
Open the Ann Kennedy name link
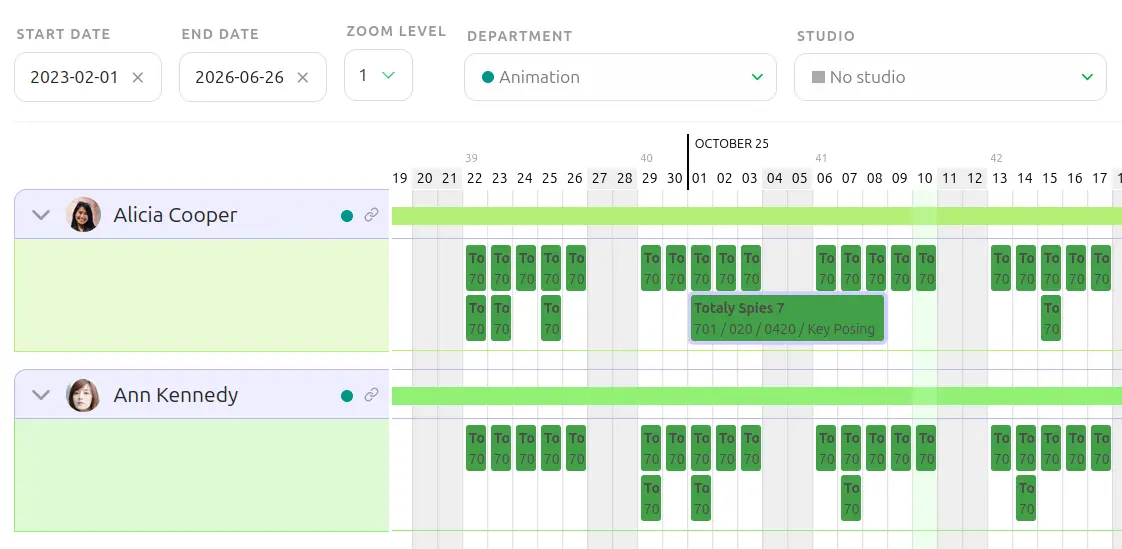pos(176,395)
